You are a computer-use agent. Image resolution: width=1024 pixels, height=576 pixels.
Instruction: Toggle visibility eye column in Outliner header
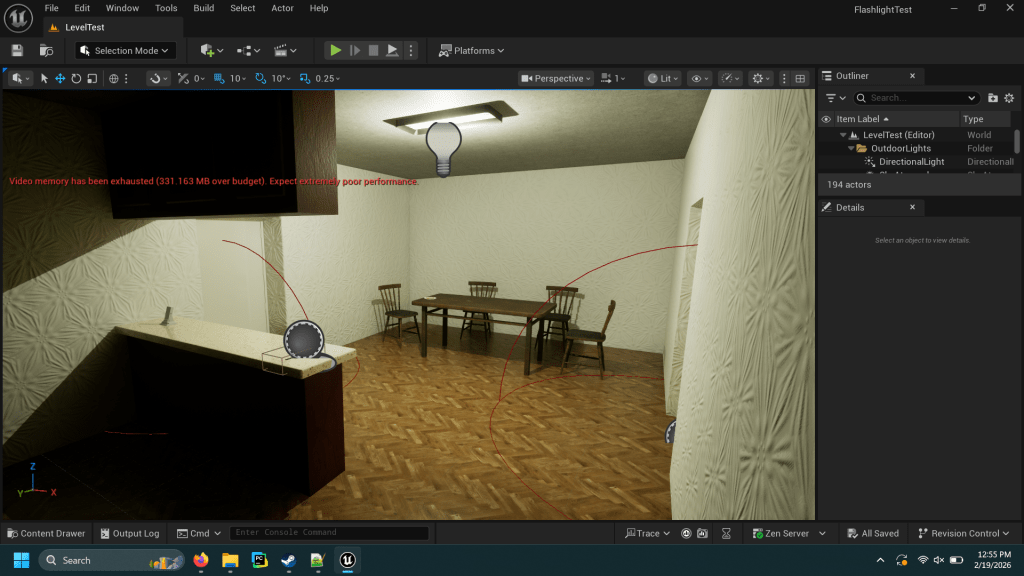826,119
